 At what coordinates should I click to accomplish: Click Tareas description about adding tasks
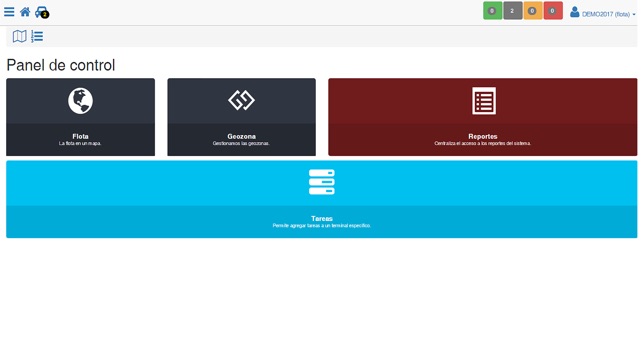tap(322, 225)
